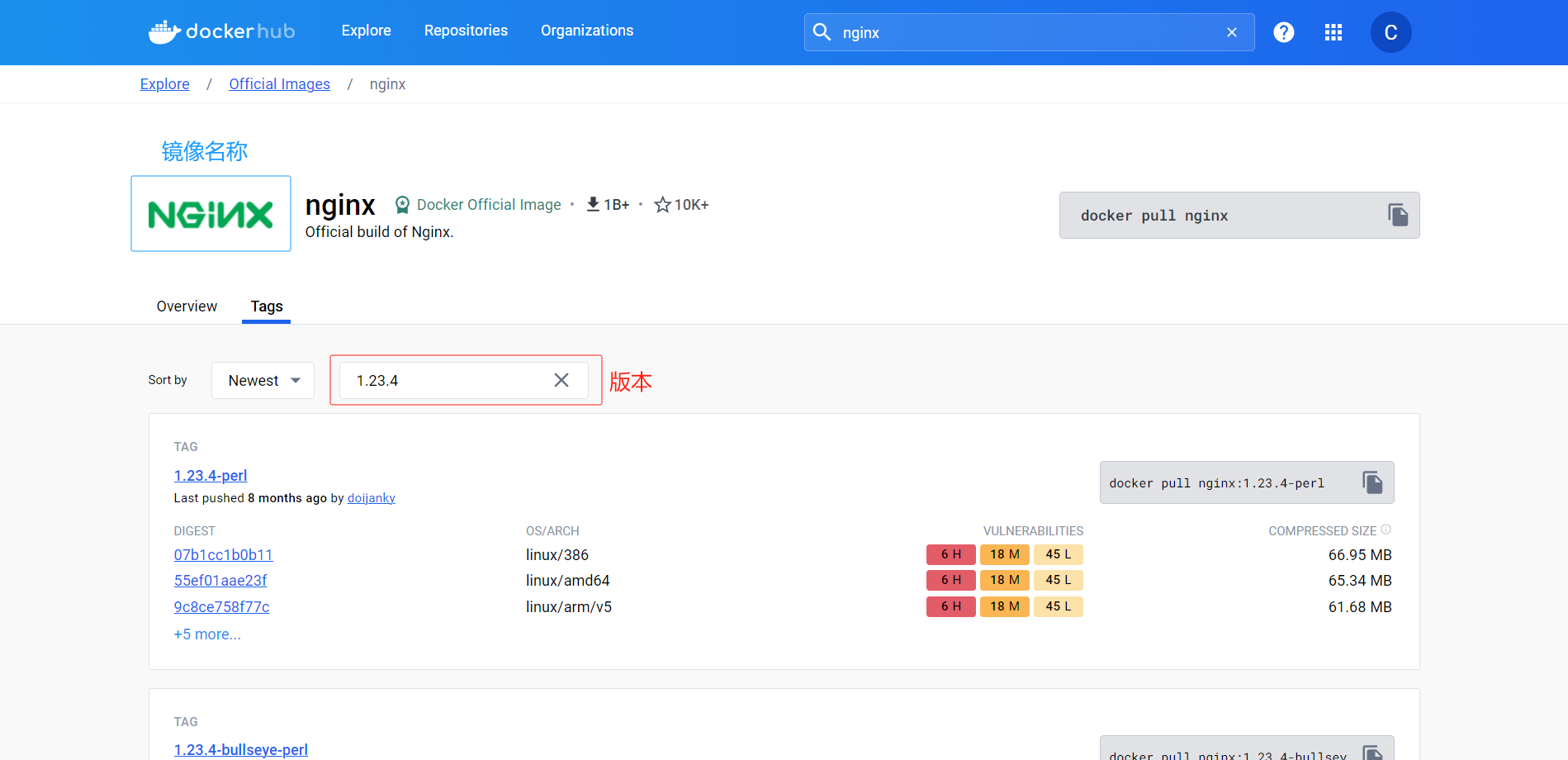1568x760 pixels.
Task: Click the NGINX logo thumbnail
Action: pyautogui.click(x=211, y=213)
